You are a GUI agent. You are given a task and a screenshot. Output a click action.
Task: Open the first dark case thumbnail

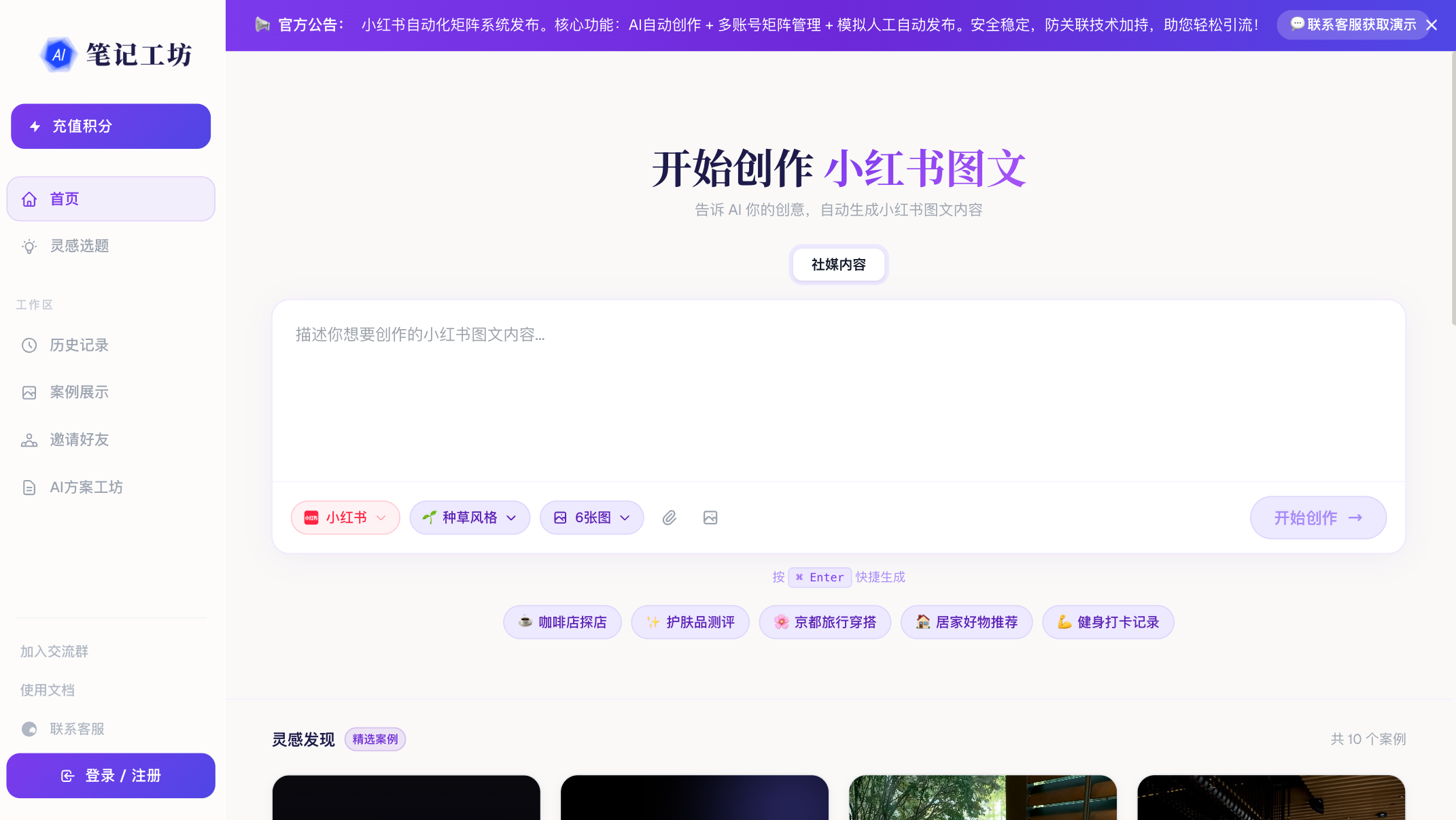406,798
